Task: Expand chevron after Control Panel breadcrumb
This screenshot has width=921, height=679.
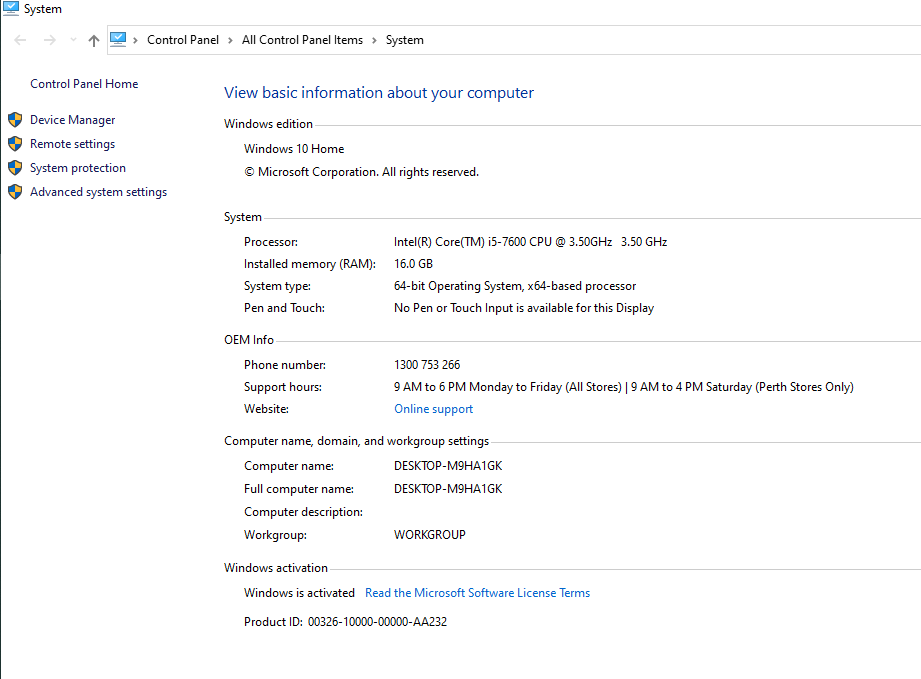Action: (x=230, y=40)
